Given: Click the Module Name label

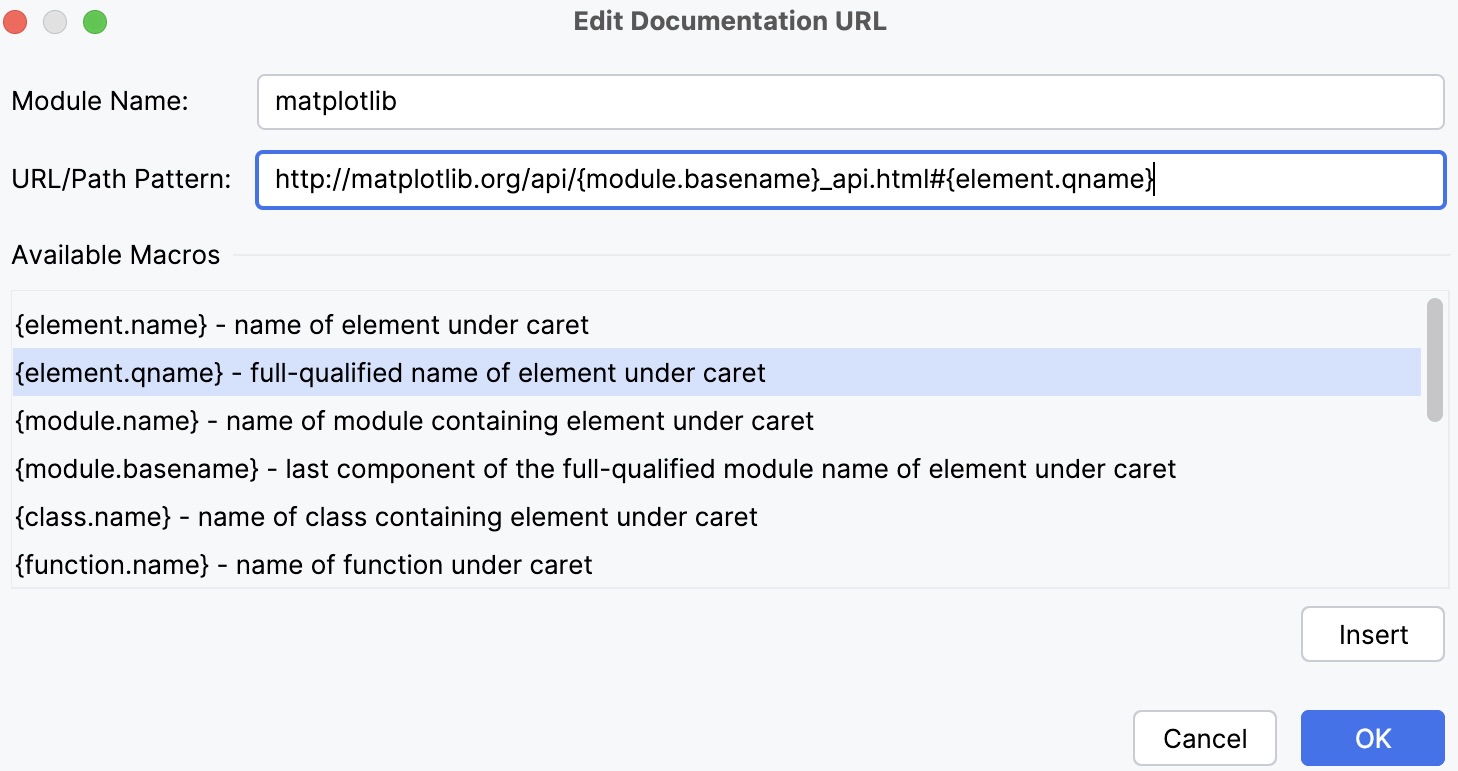Looking at the screenshot, I should [100, 101].
